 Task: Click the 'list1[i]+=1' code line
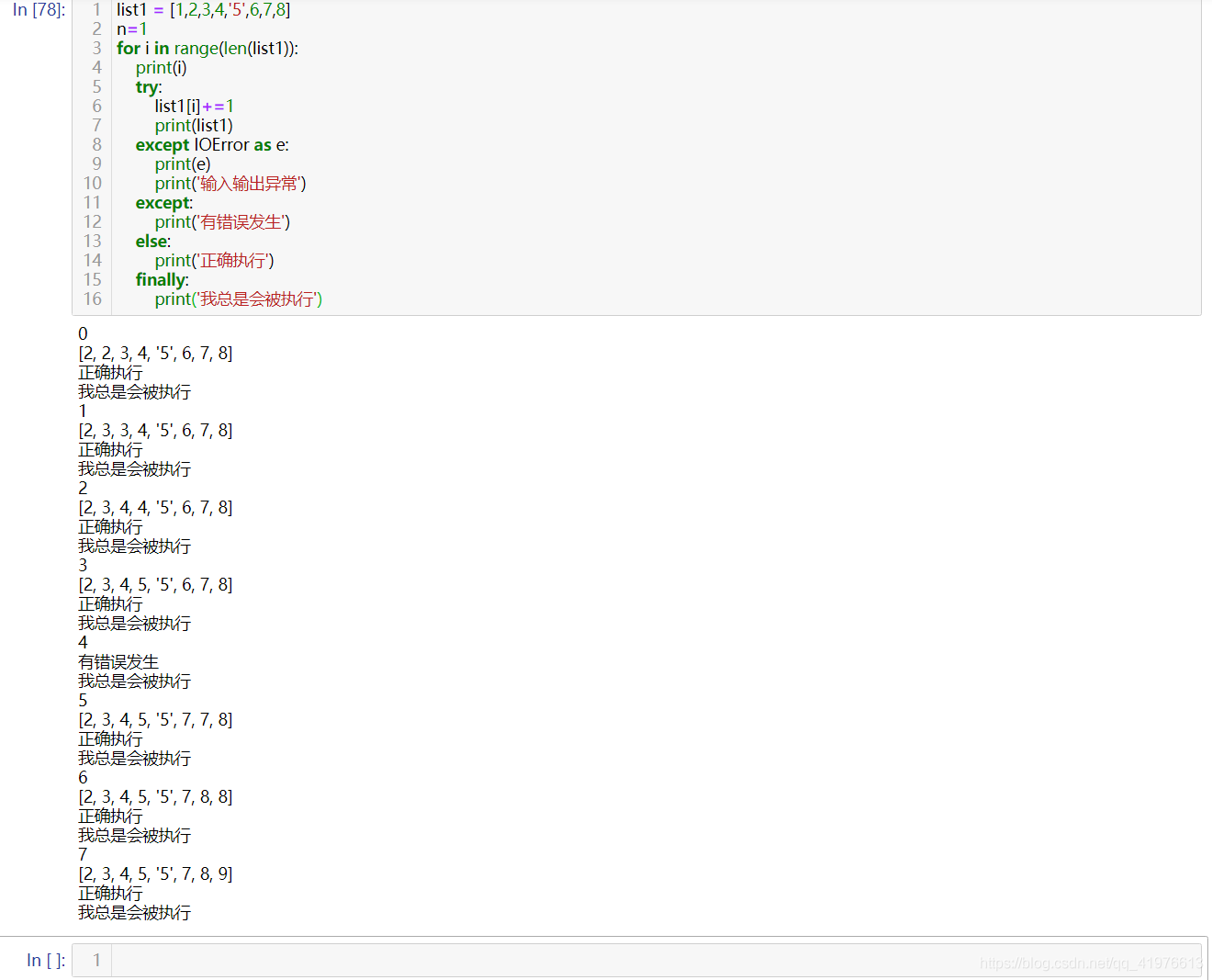194,107
